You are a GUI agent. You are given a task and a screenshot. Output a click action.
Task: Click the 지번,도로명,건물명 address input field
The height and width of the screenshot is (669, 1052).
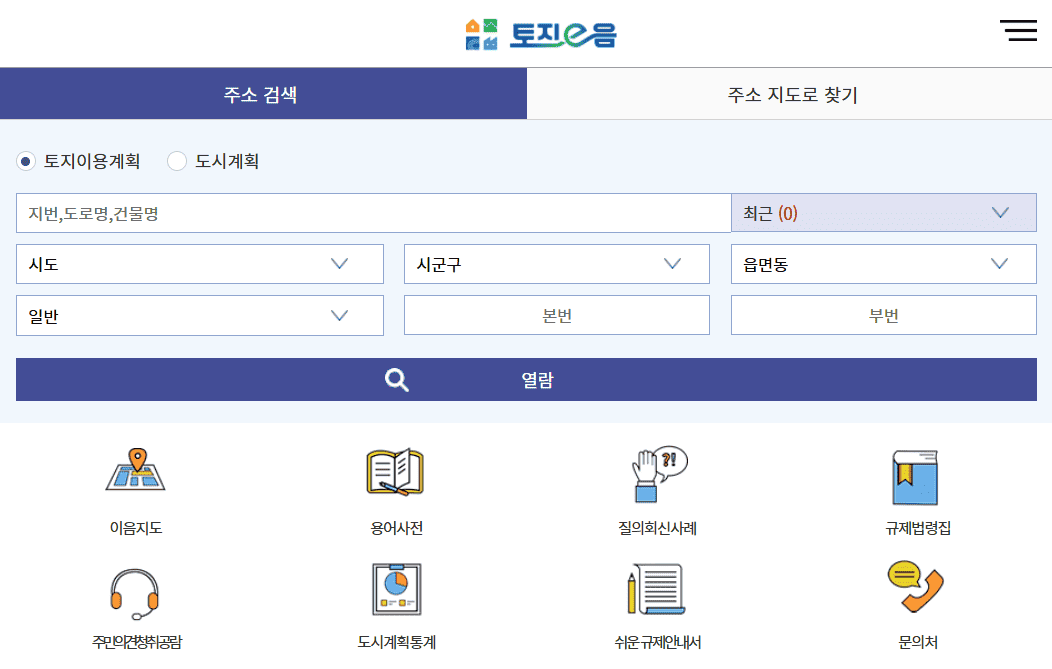click(370, 212)
